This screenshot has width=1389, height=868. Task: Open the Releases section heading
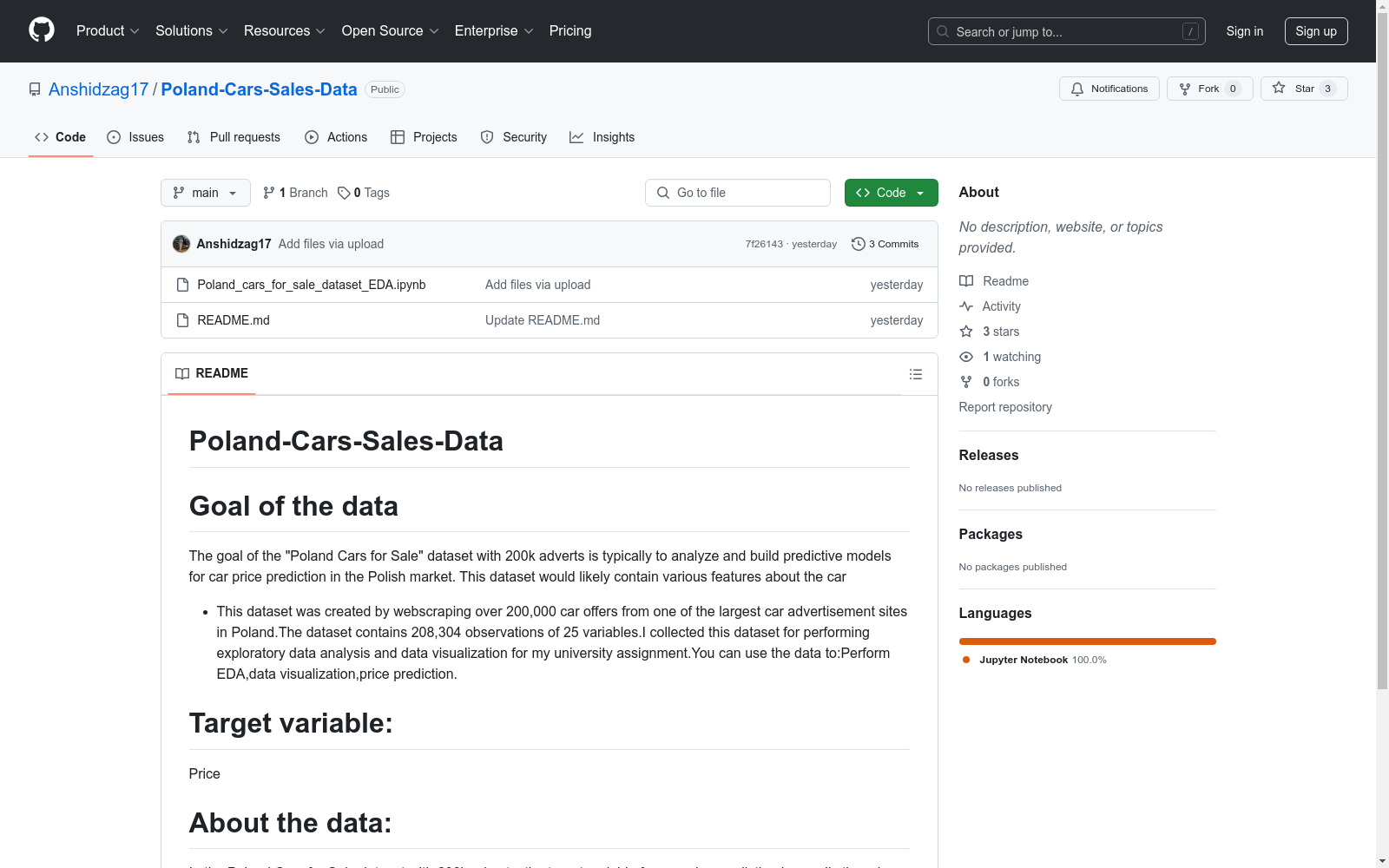(989, 456)
